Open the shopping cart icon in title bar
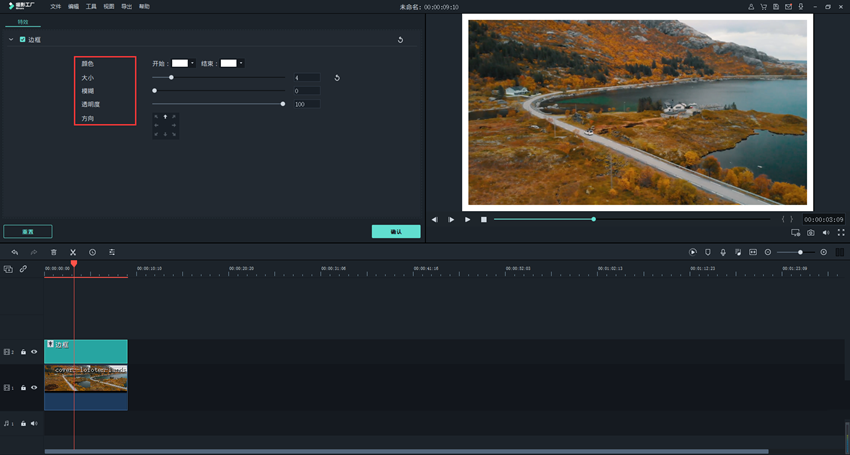 point(763,7)
